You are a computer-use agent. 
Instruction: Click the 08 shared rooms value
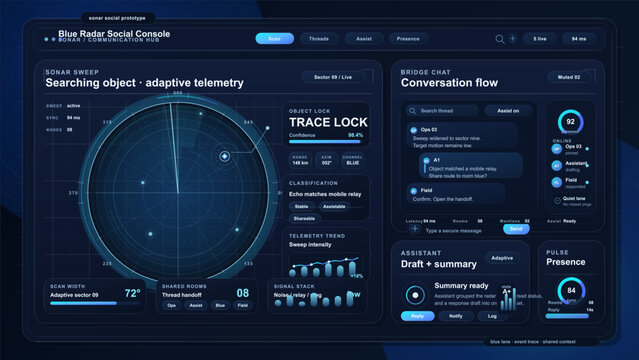click(242, 293)
